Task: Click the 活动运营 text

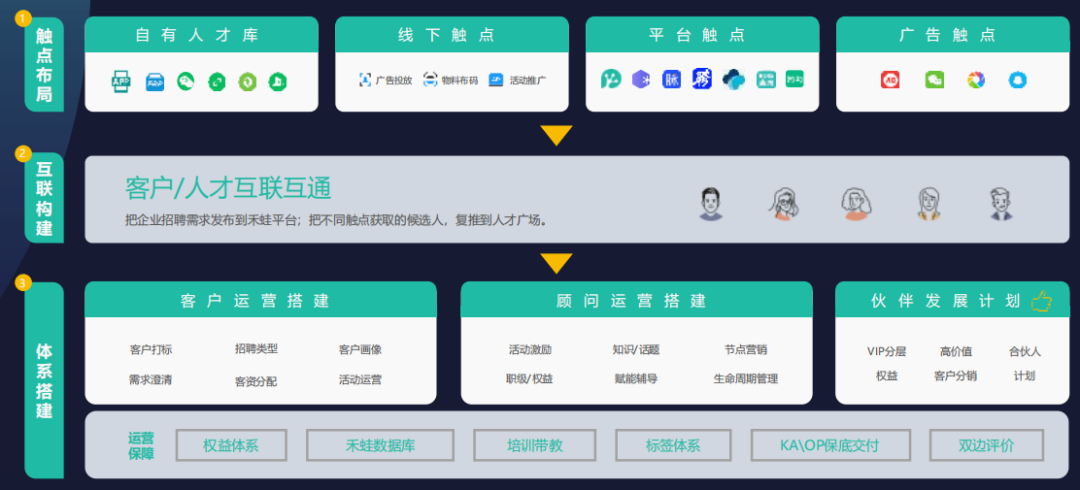Action: pos(360,379)
